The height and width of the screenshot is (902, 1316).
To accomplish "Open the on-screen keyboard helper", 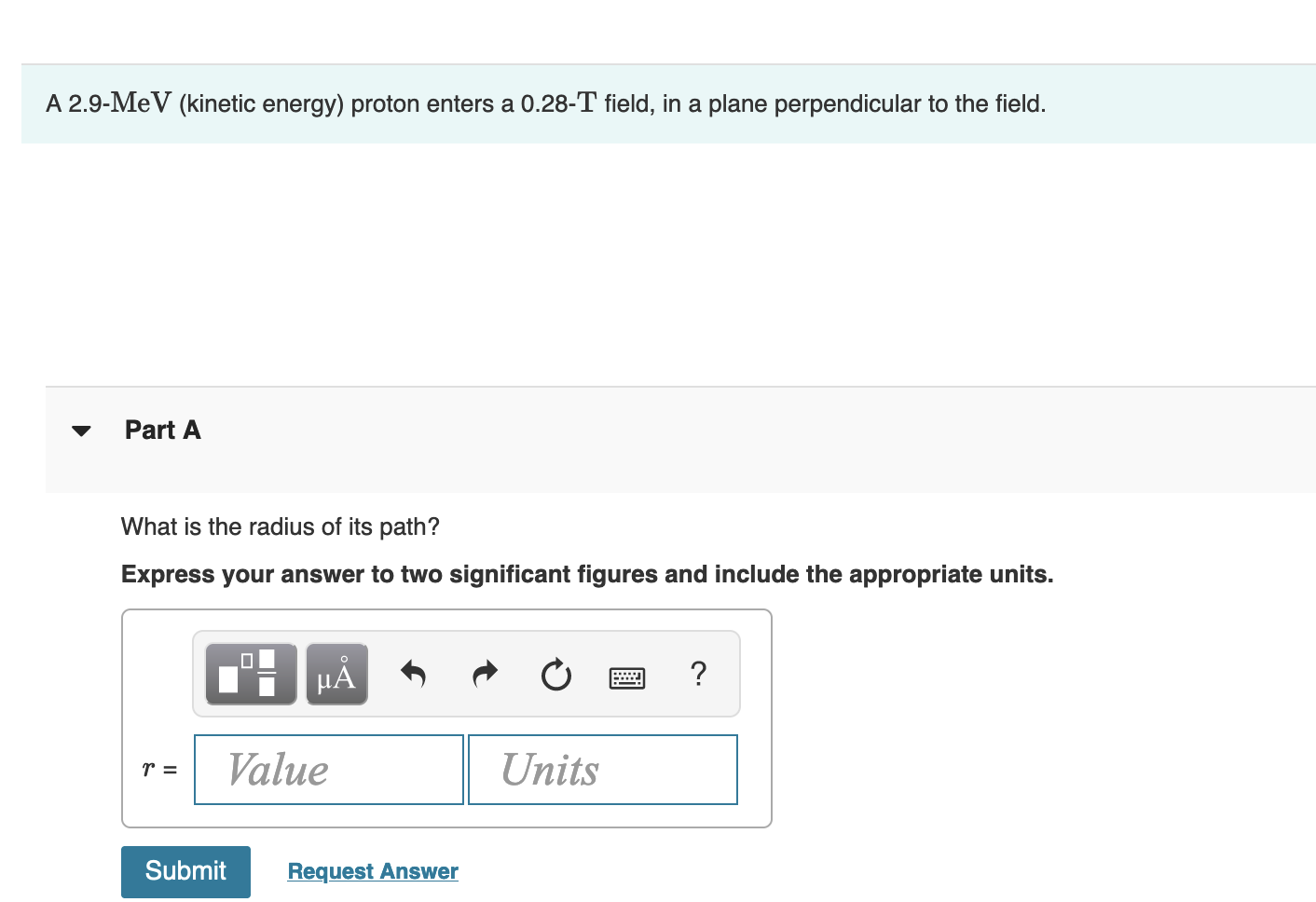I will coord(627,676).
